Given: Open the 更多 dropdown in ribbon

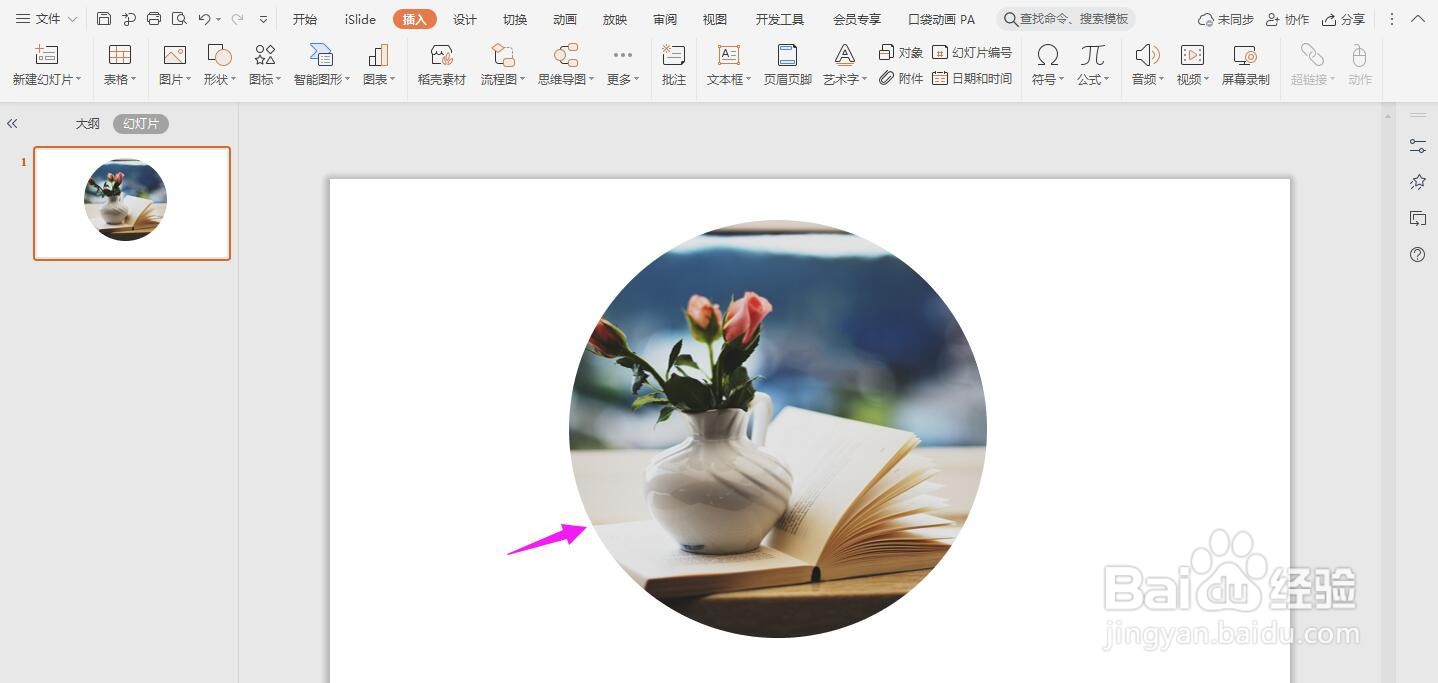Looking at the screenshot, I should (x=622, y=65).
